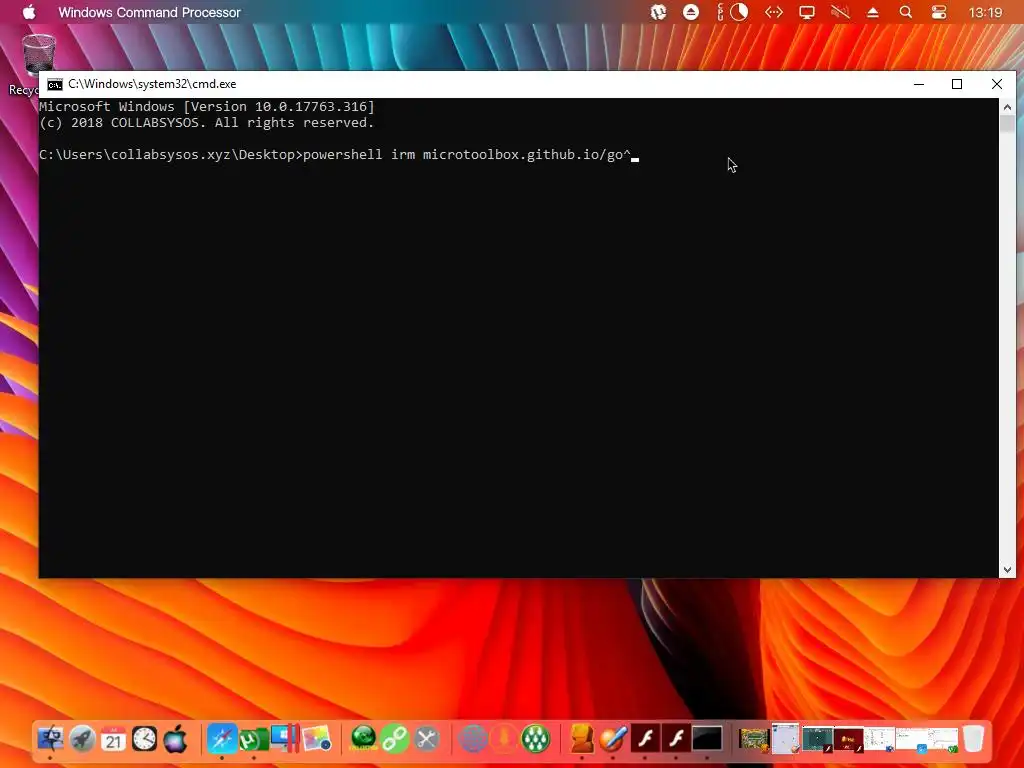This screenshot has height=768, width=1024.
Task: Open the uTorrent folder icon in dock
Action: [x=253, y=739]
